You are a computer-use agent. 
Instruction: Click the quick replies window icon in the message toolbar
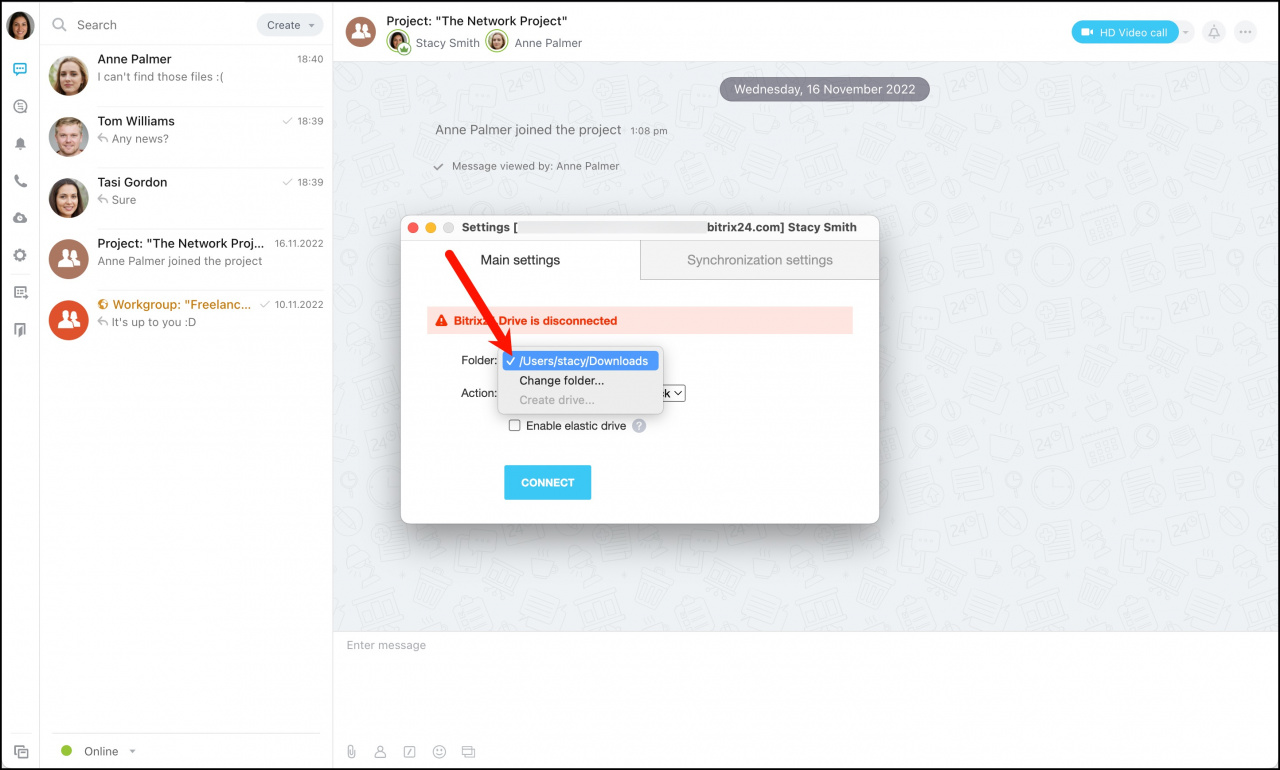(x=468, y=751)
